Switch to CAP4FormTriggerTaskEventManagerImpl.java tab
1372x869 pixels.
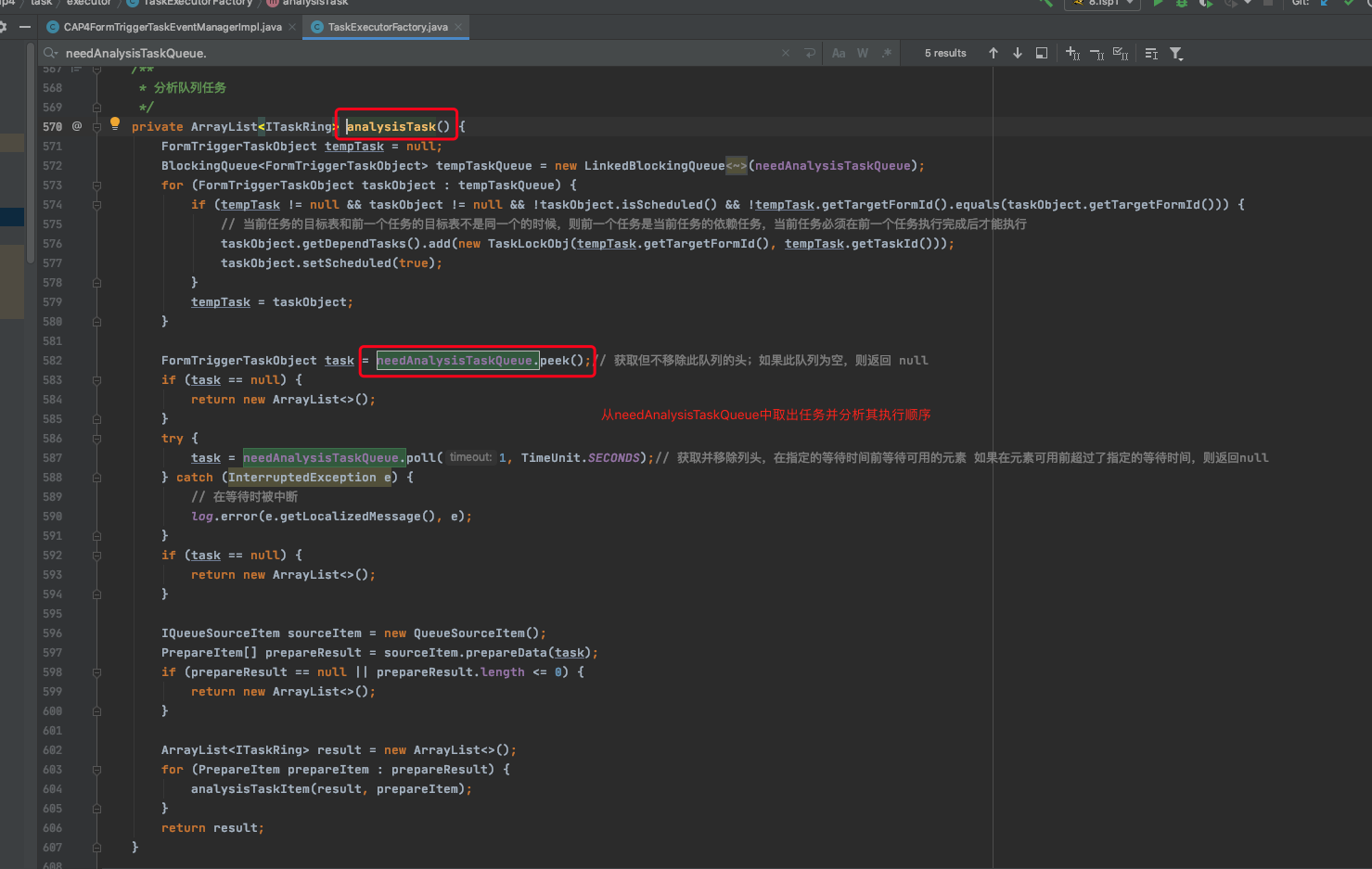(x=173, y=27)
